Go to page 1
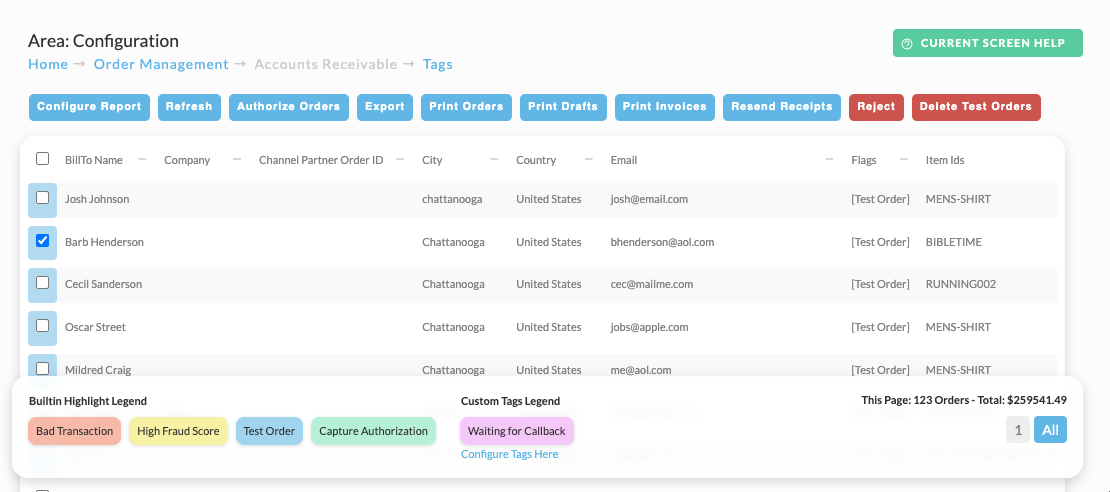The image size is (1110, 492). click(1018, 430)
